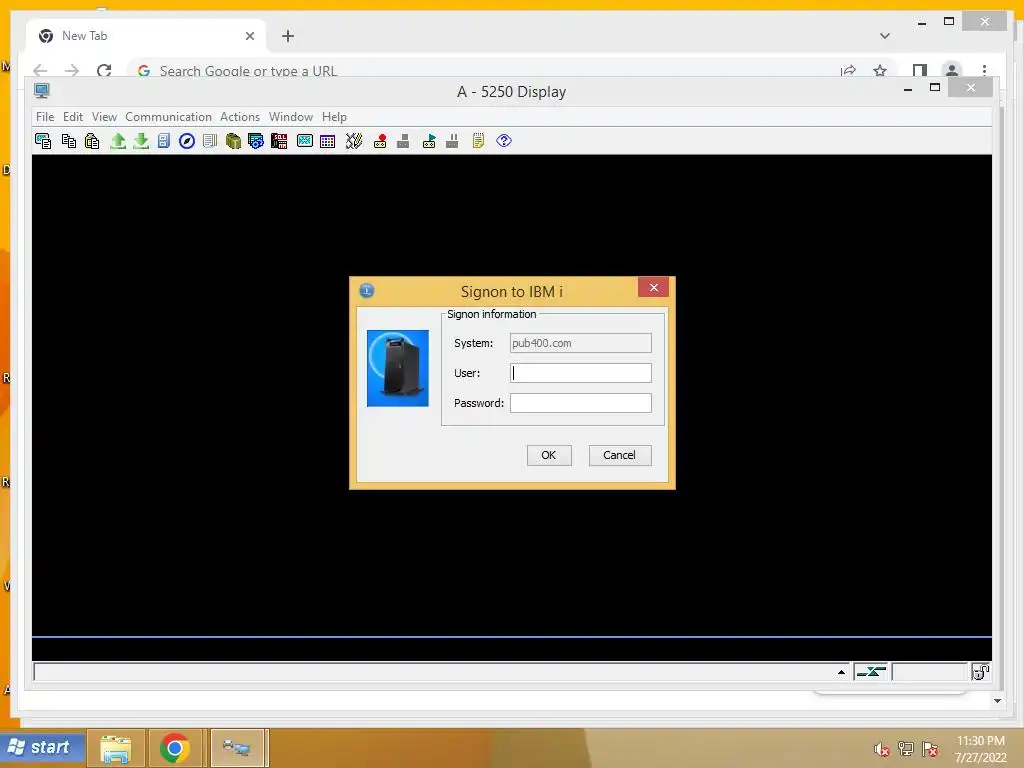Image resolution: width=1024 pixels, height=768 pixels.
Task: Click the olive package box icon
Action: [233, 141]
